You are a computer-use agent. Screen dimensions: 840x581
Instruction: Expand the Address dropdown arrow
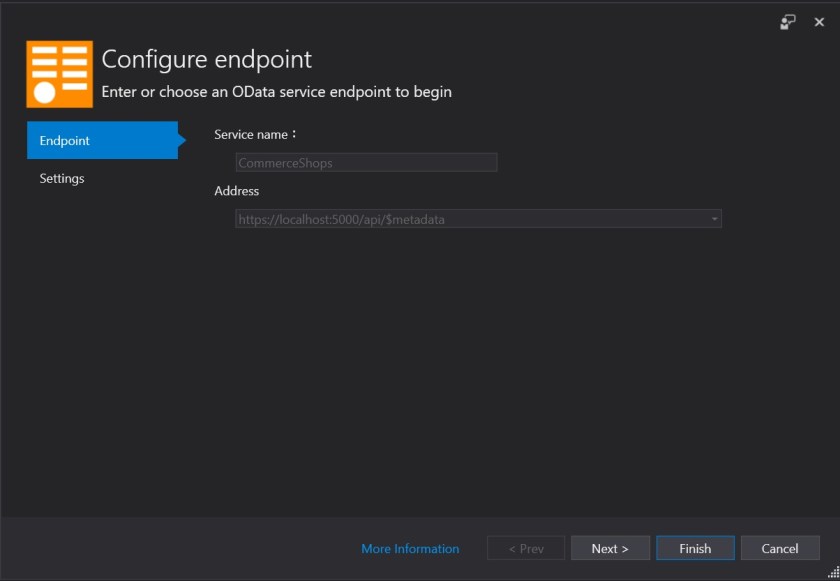(714, 219)
